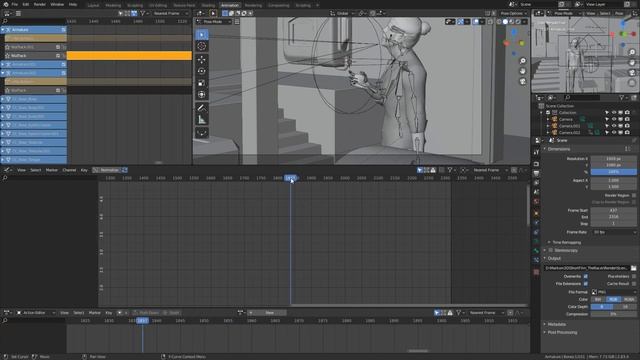Click the Frame Start value field

(613, 210)
